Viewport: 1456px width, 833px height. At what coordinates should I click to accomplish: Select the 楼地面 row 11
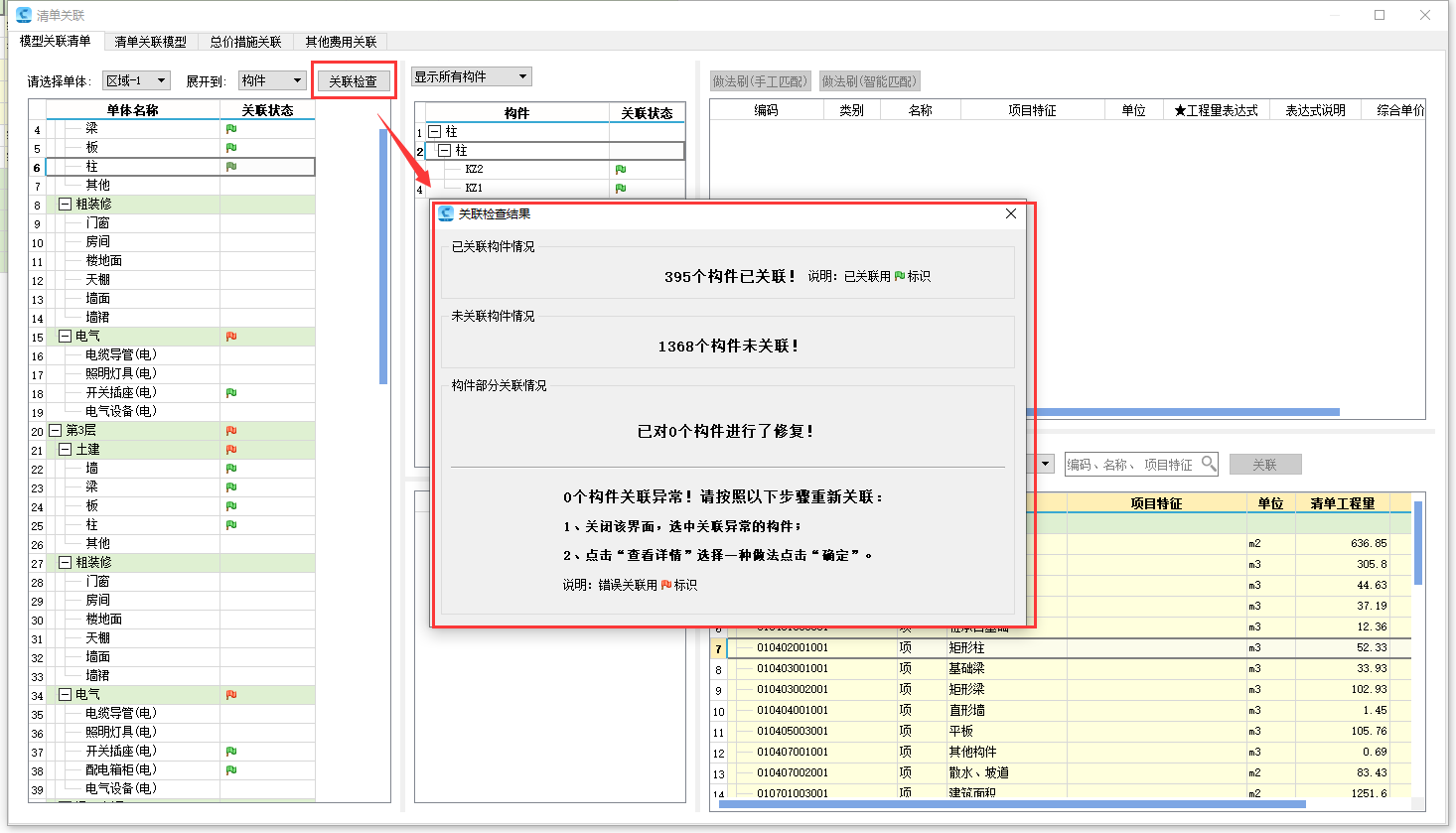tap(173, 261)
